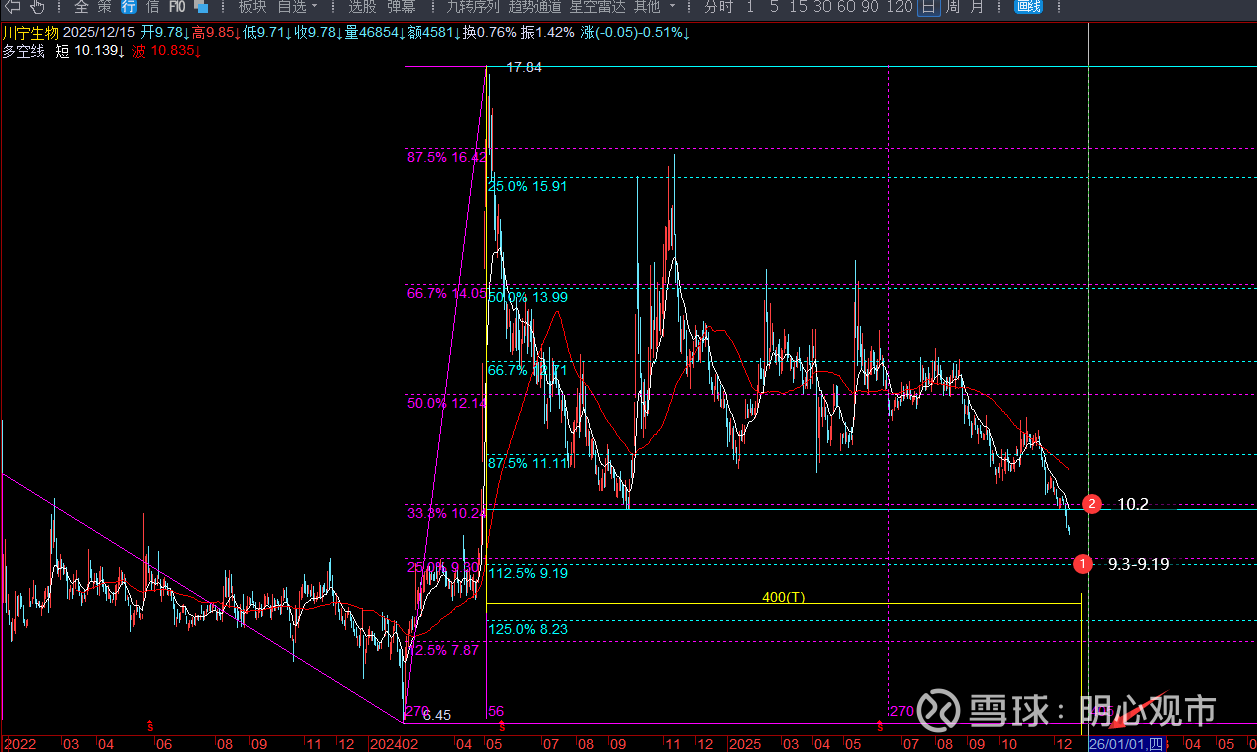
Task: Select the 25.0% 15.91 retracement label
Action: pyautogui.click(x=528, y=186)
